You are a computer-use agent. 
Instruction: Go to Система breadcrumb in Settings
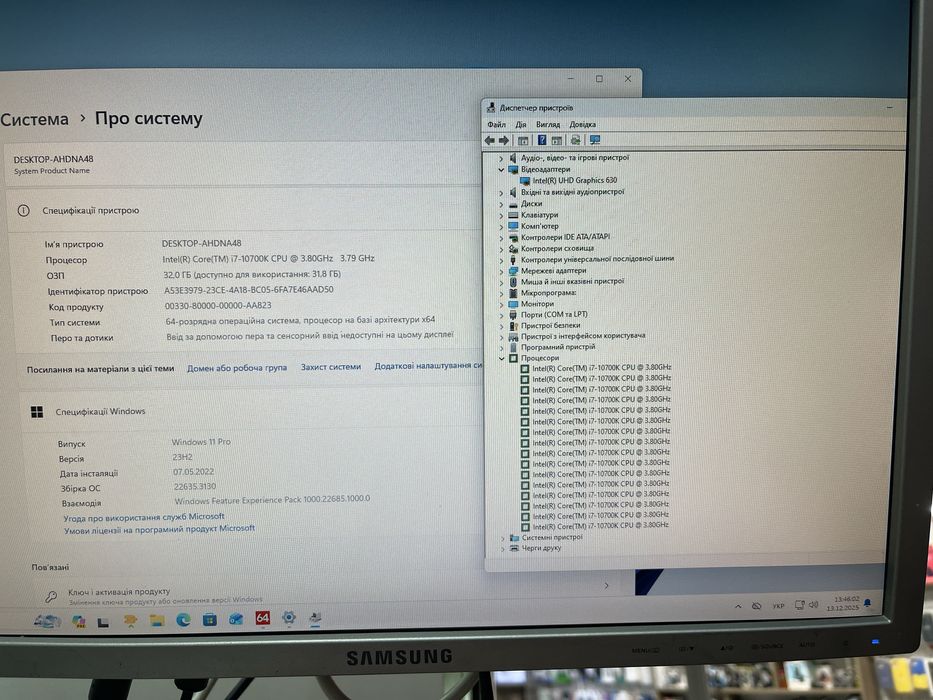tap(35, 119)
